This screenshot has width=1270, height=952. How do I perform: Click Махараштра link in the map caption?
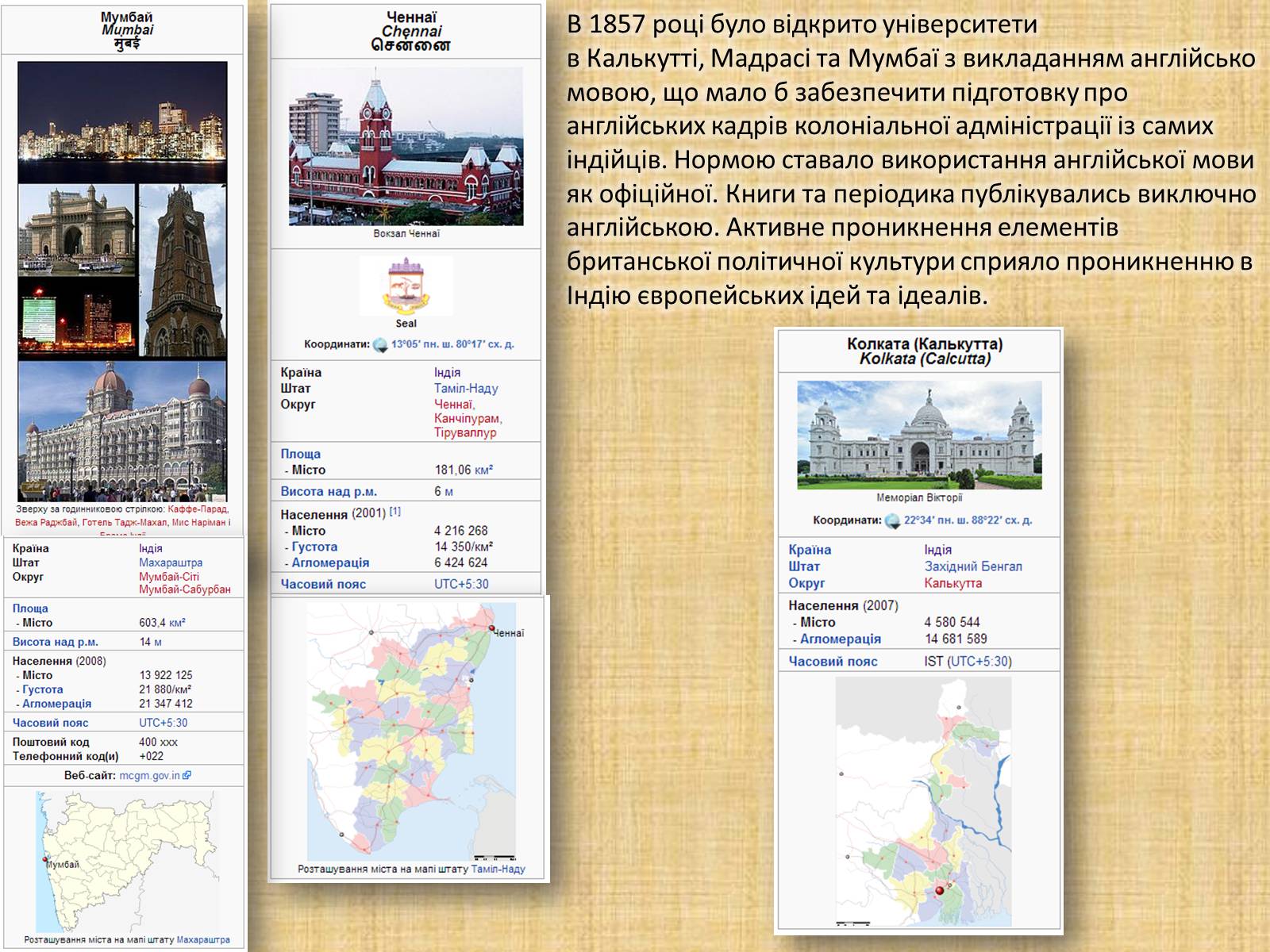click(x=203, y=940)
